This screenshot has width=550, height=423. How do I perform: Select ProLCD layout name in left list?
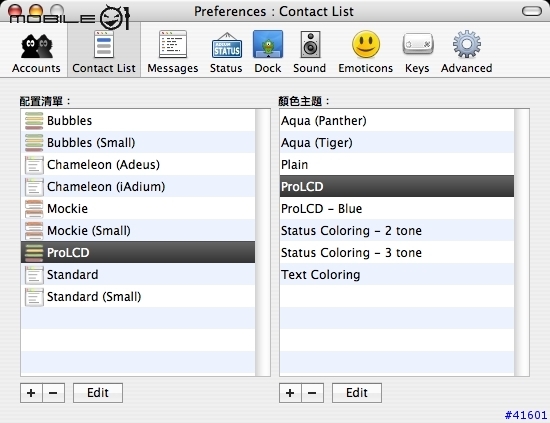tap(68, 253)
